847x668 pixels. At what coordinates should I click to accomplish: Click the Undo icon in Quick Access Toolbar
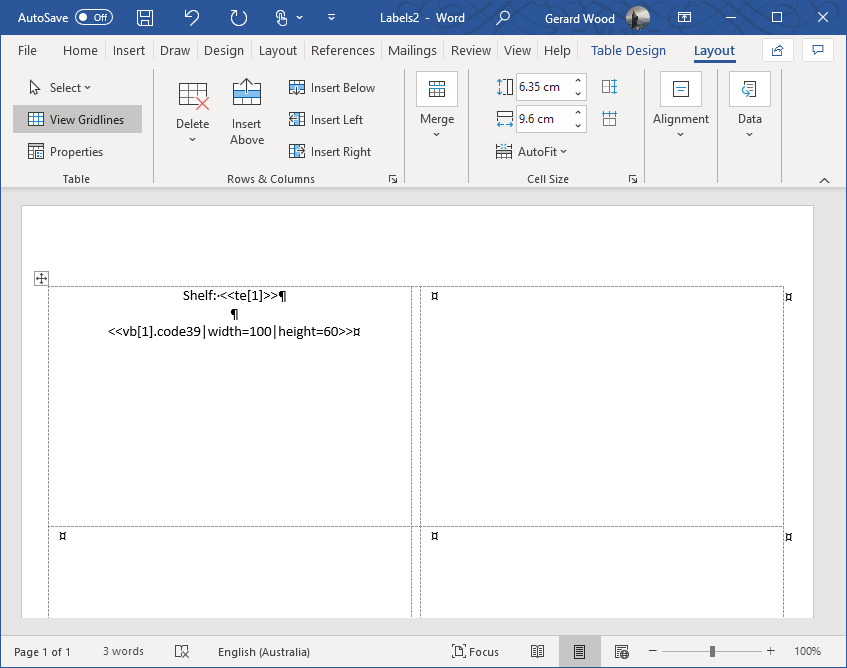click(x=190, y=17)
